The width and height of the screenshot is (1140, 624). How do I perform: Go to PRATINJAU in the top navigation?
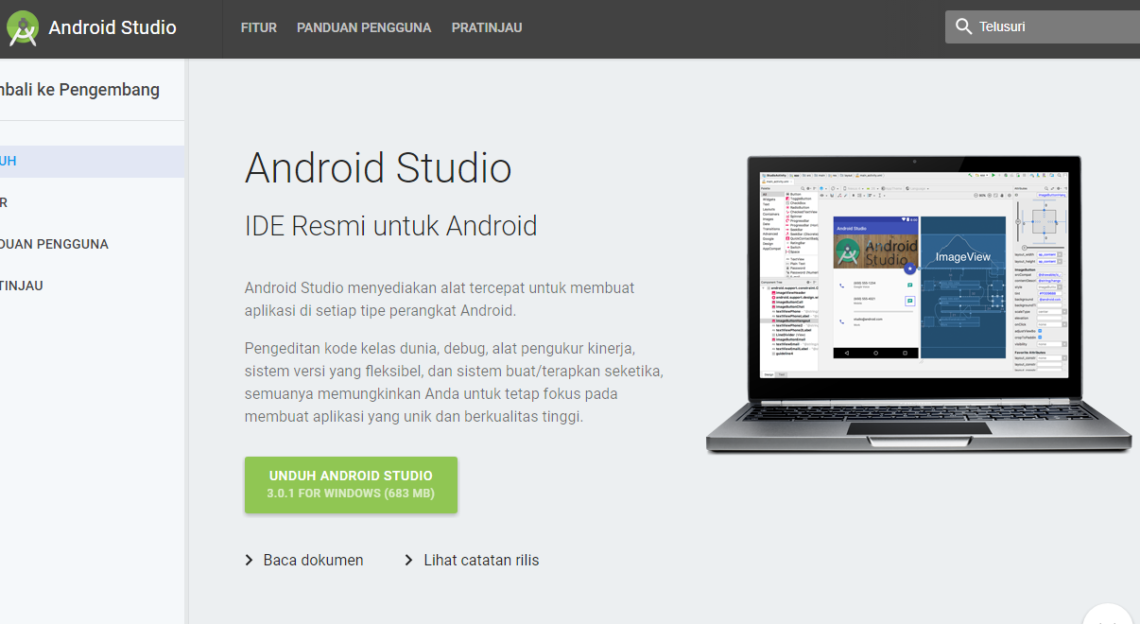click(486, 28)
